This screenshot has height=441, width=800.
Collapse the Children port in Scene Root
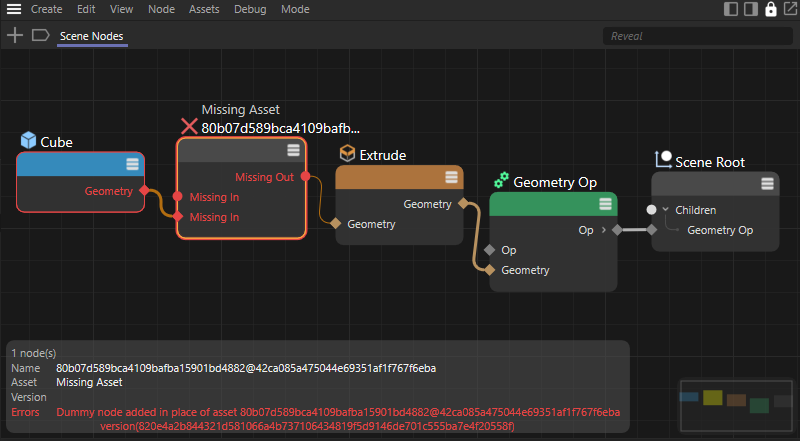coord(665,210)
